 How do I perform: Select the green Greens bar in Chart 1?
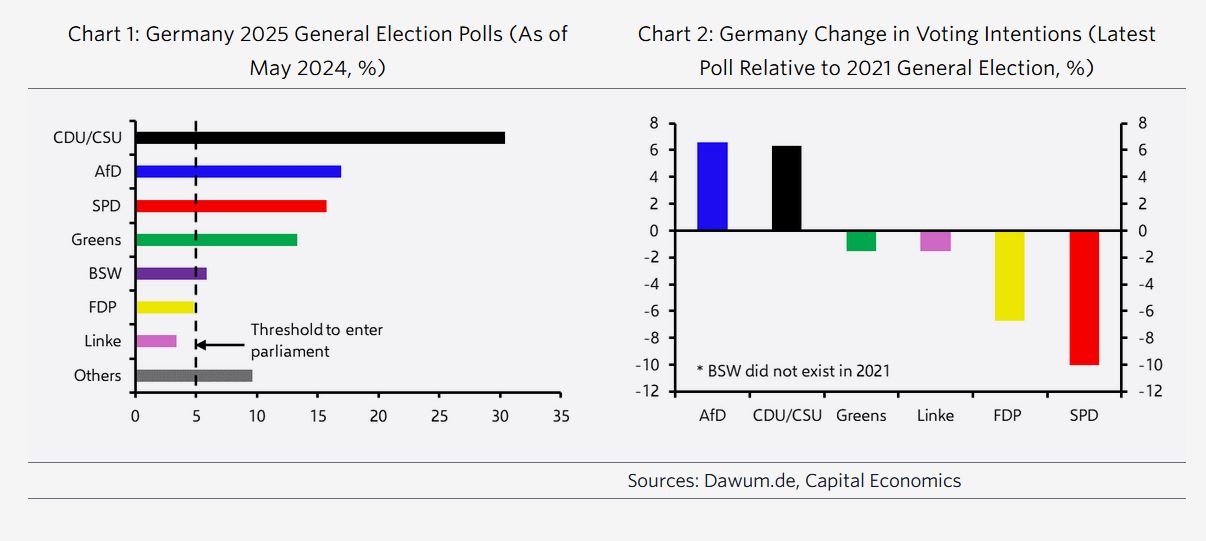(x=216, y=240)
